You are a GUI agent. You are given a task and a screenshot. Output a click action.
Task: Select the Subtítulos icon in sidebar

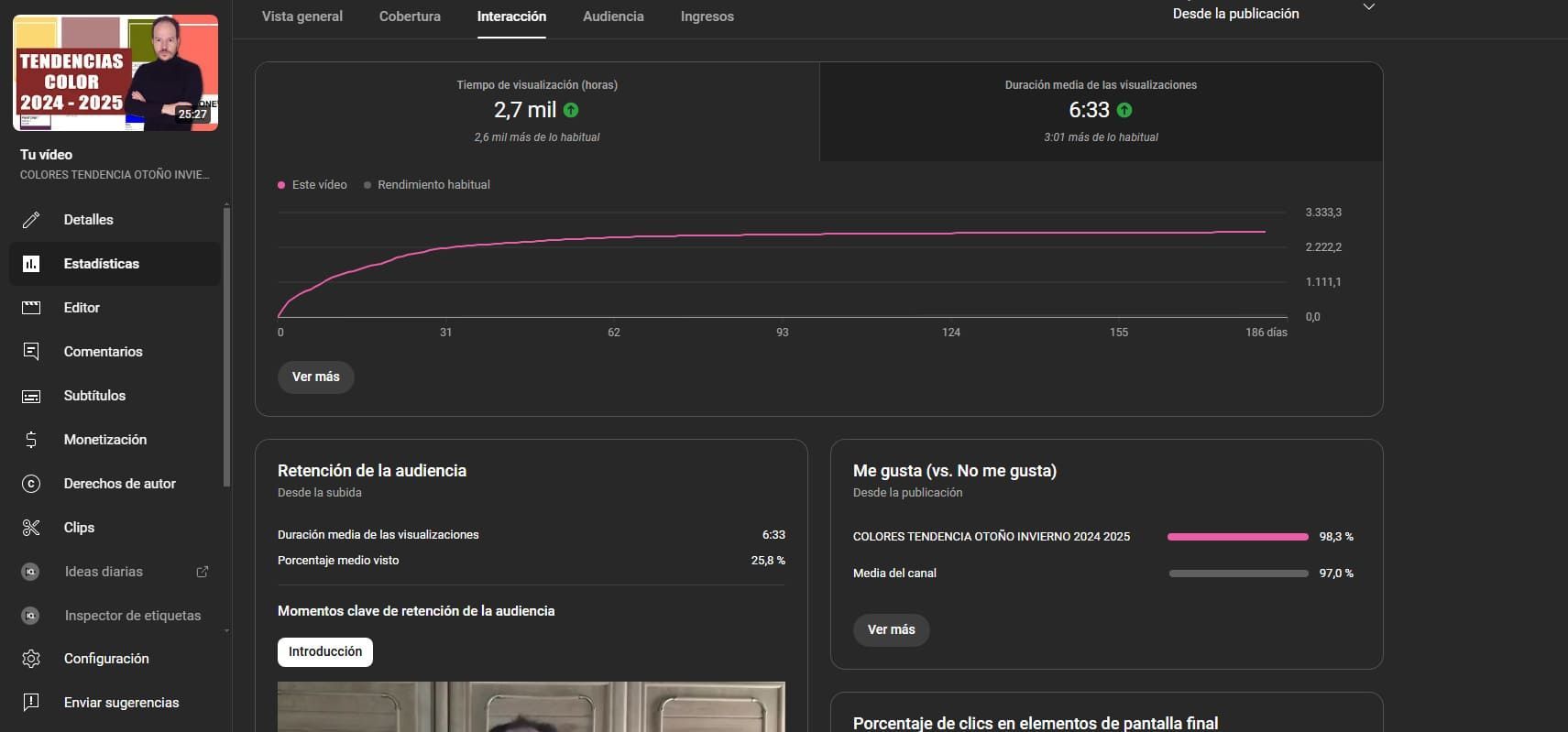[x=31, y=396]
